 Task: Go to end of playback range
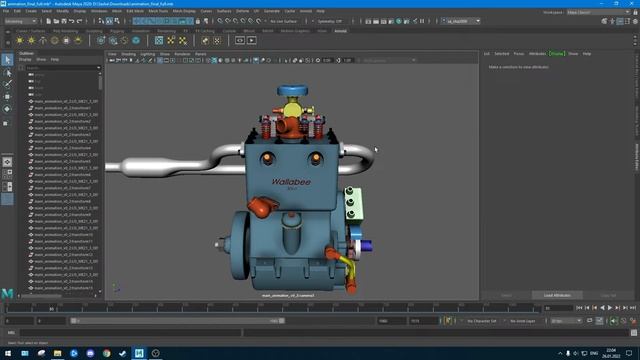(x=633, y=308)
